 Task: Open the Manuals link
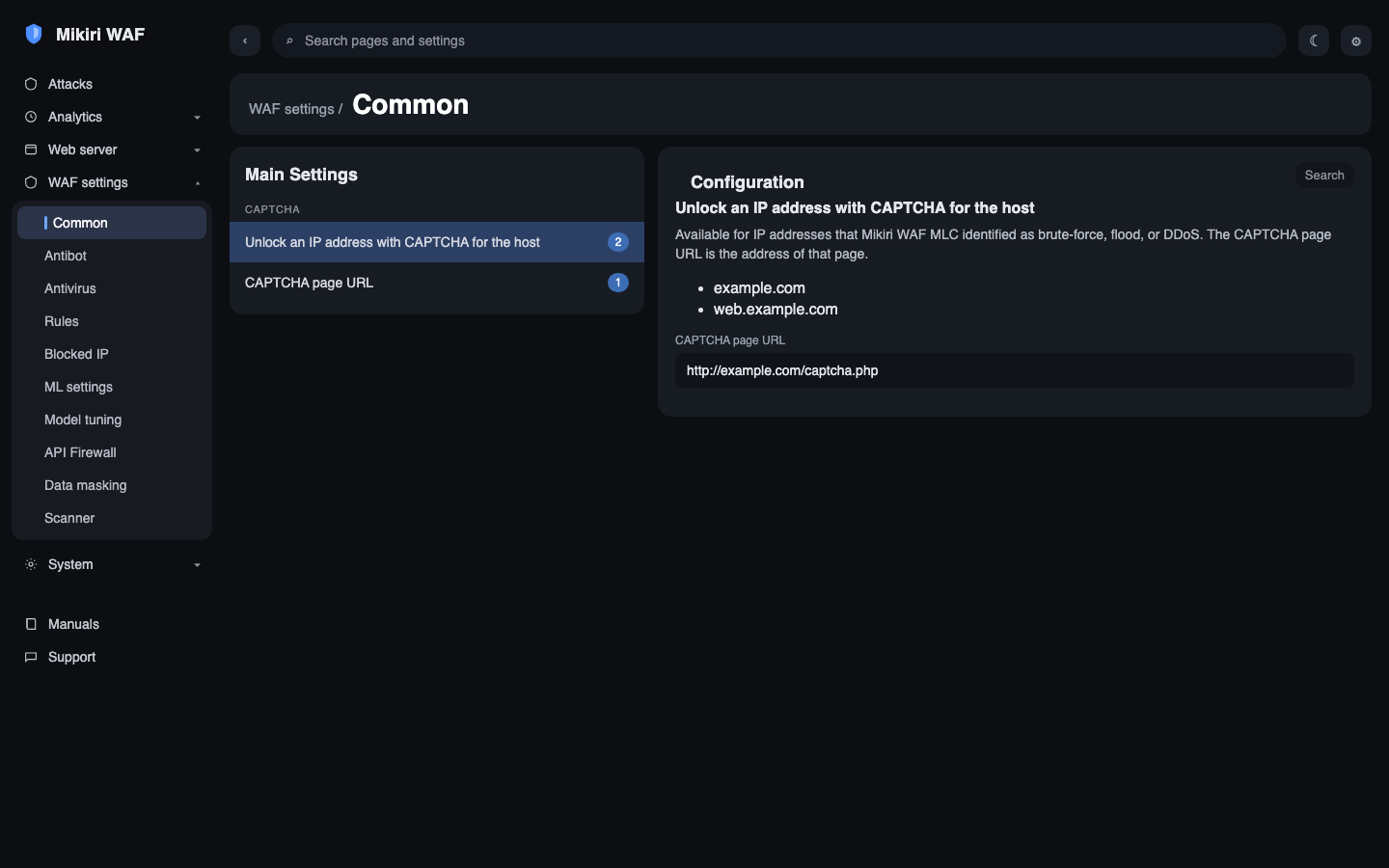point(112,624)
